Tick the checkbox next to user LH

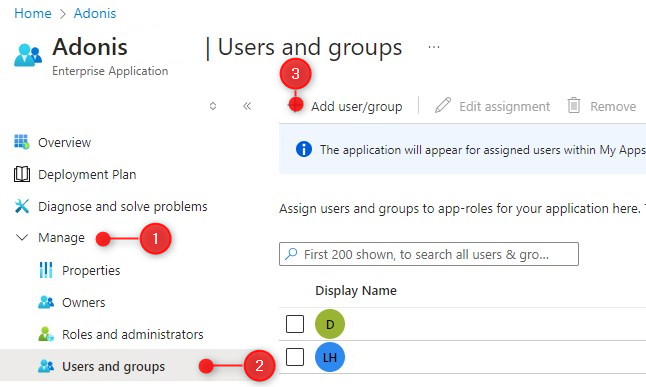click(295, 357)
